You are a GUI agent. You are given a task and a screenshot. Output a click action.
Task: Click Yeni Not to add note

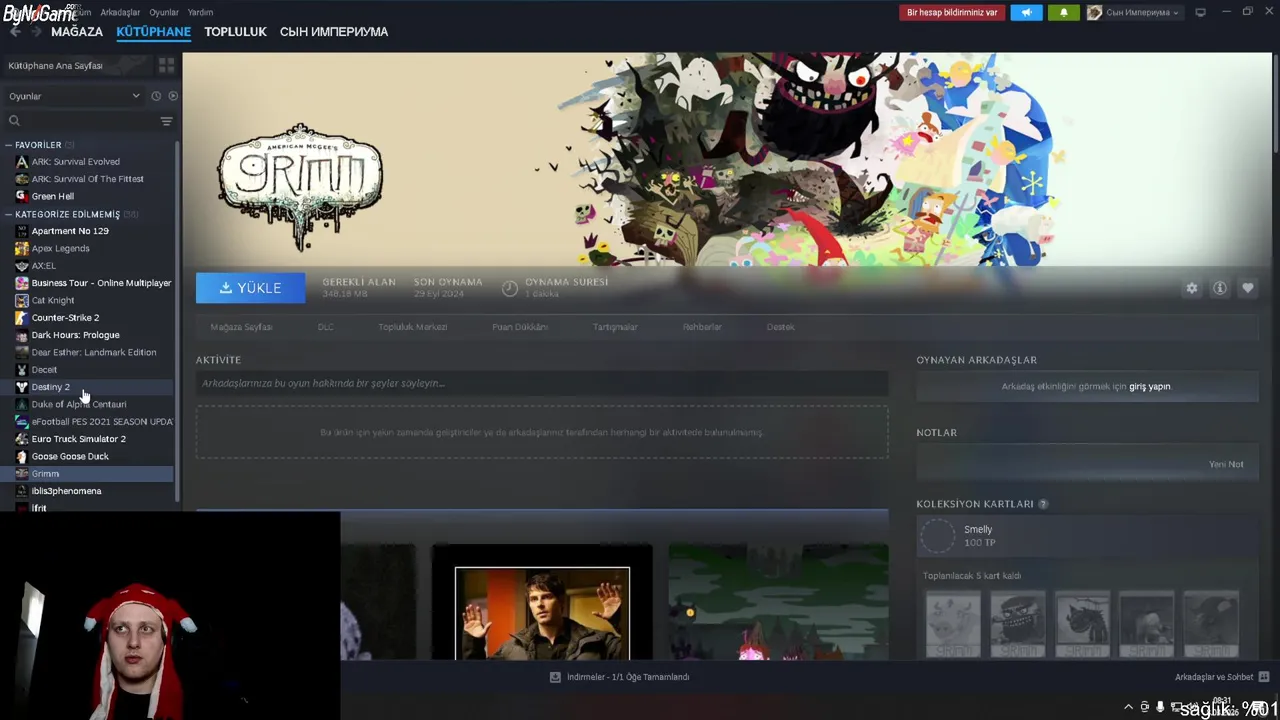pyautogui.click(x=1226, y=464)
